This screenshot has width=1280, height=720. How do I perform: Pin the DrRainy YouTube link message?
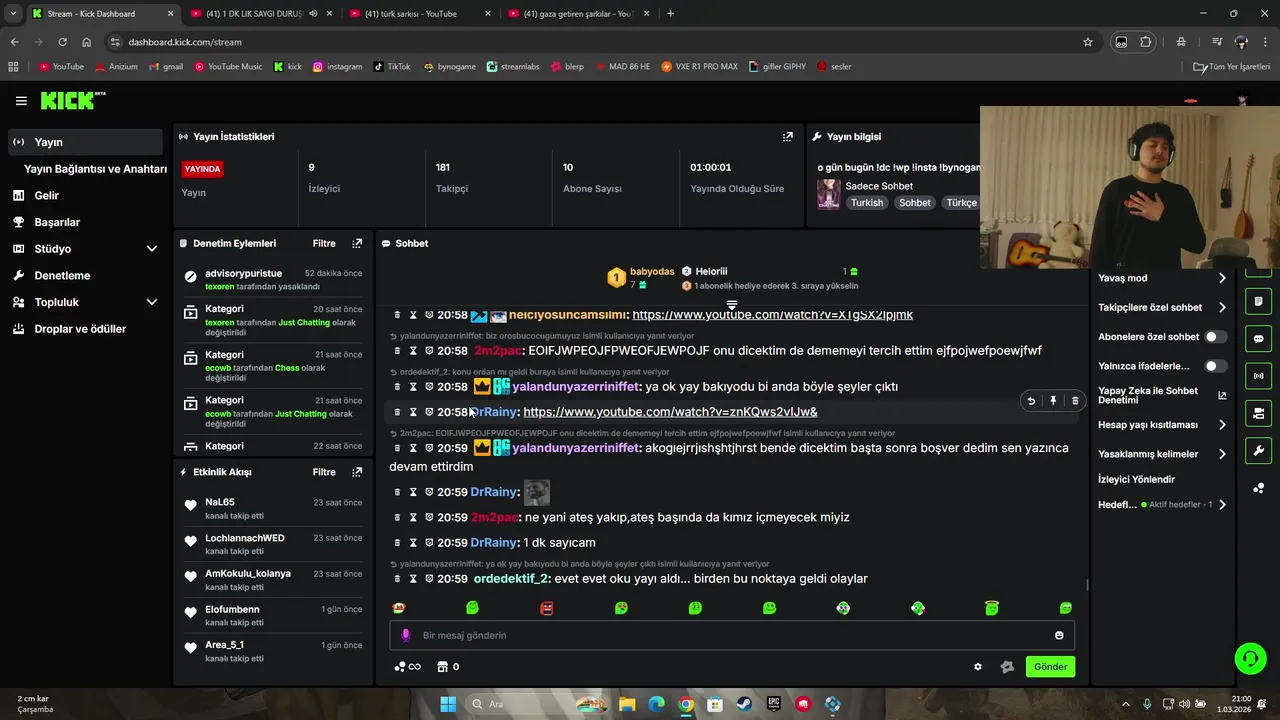click(x=1053, y=401)
